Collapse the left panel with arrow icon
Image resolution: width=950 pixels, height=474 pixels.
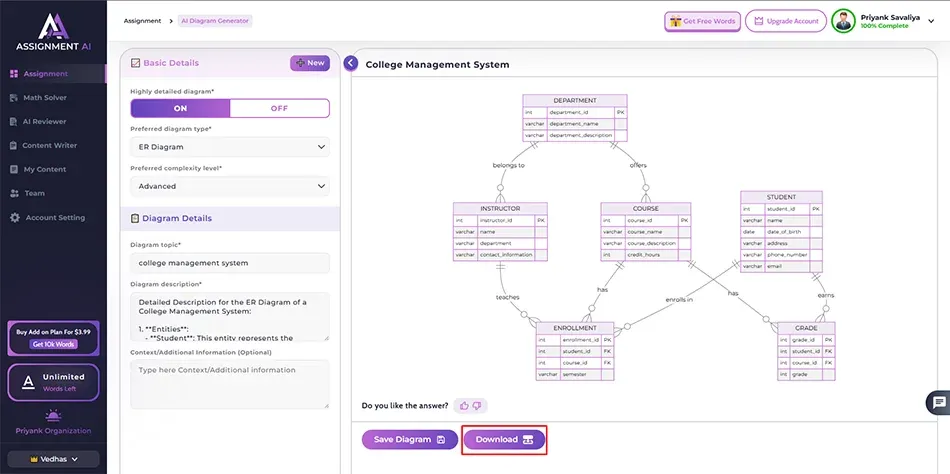point(351,63)
